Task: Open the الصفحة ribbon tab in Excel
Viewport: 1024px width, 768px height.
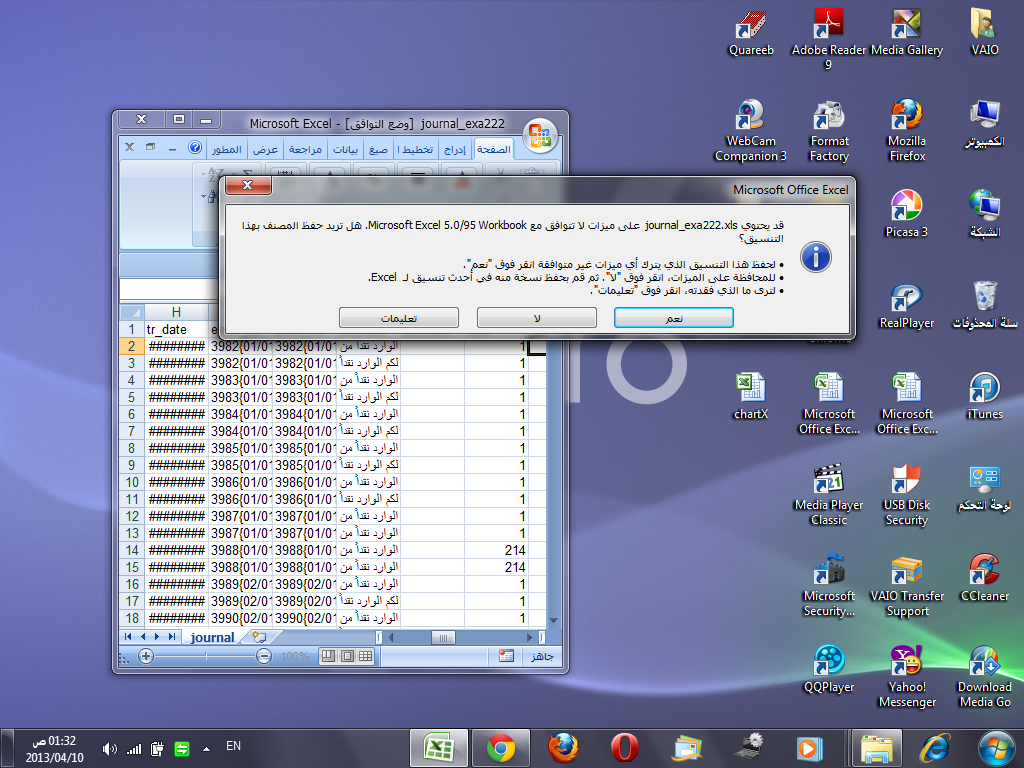Action: [x=493, y=150]
